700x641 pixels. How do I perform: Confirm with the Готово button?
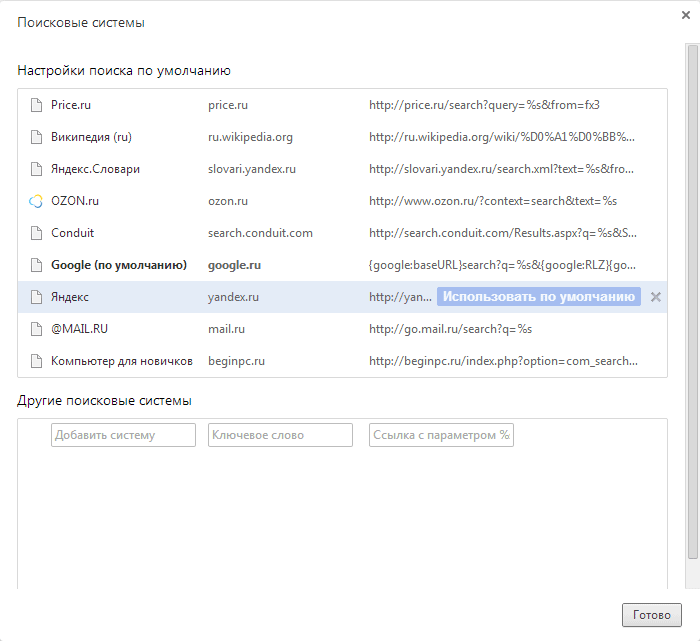click(652, 615)
